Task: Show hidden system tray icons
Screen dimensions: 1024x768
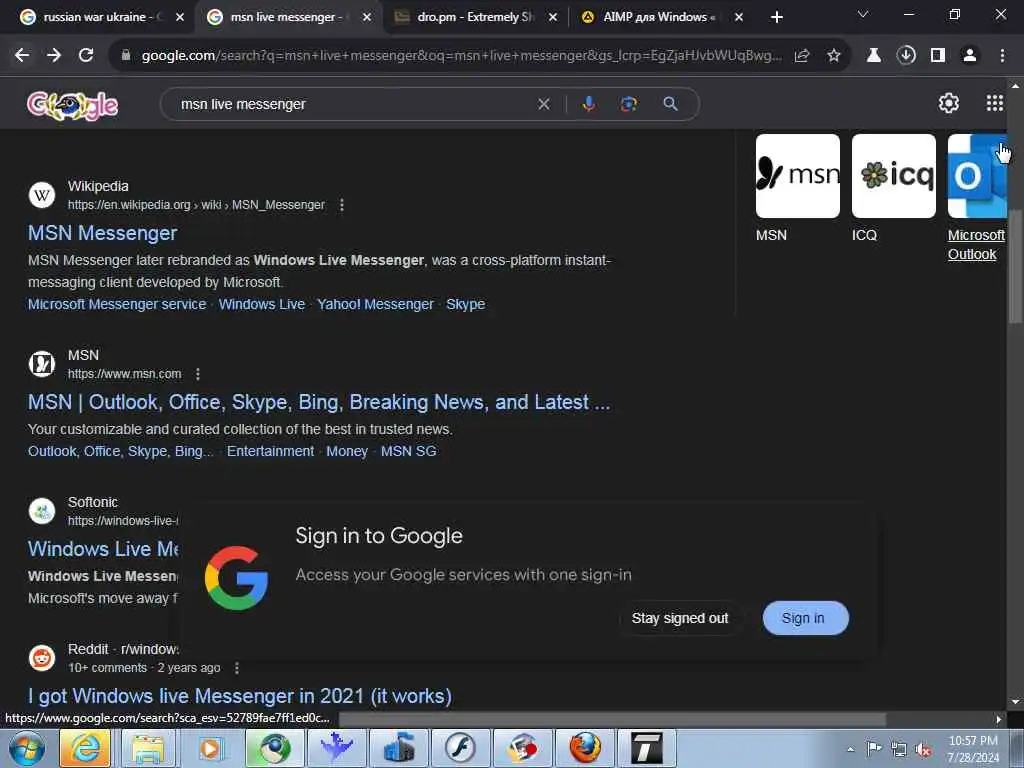Action: pos(850,749)
